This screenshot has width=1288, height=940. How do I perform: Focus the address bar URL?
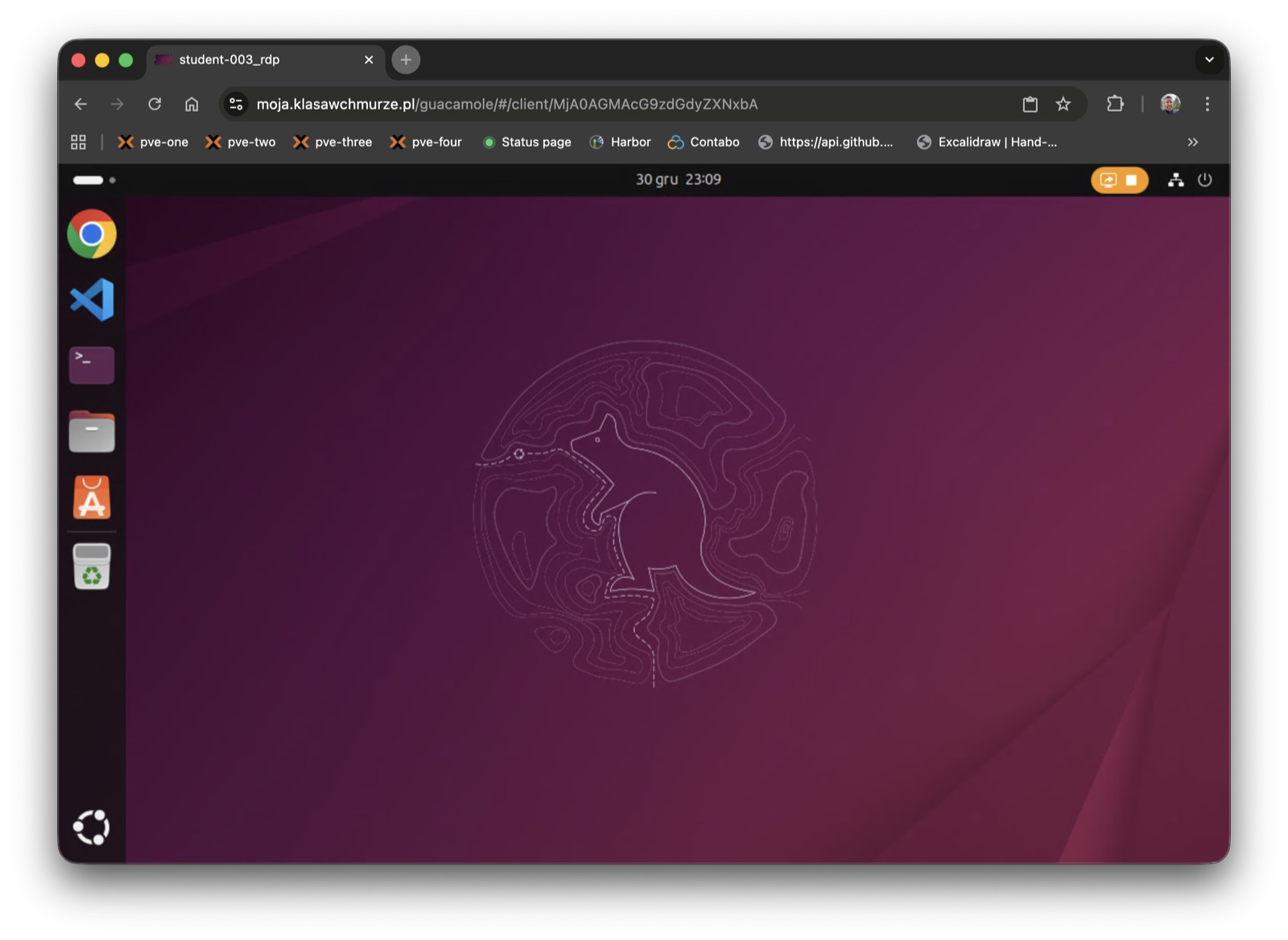point(507,104)
